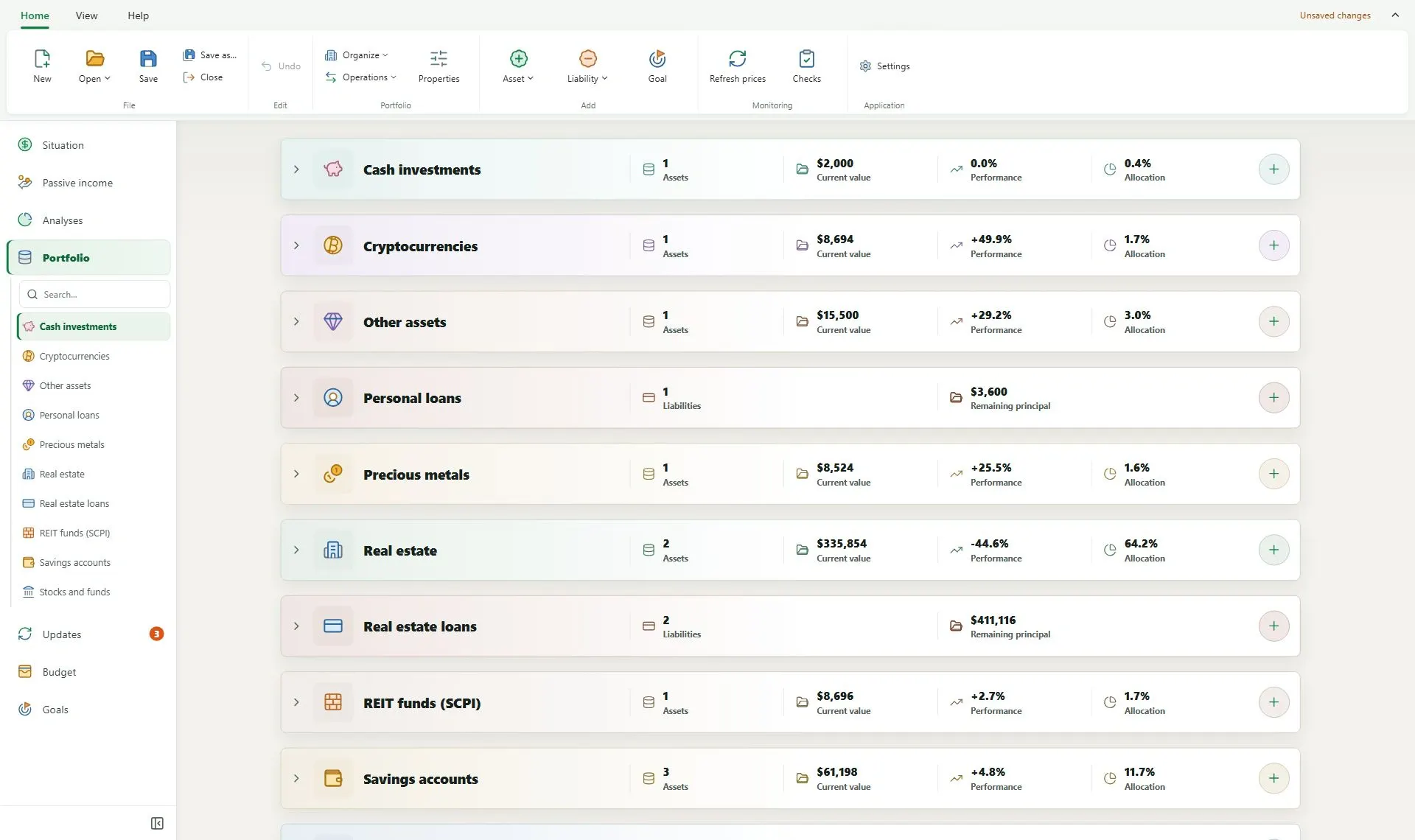
Task: Click the portfolio Search field
Action: 95,294
